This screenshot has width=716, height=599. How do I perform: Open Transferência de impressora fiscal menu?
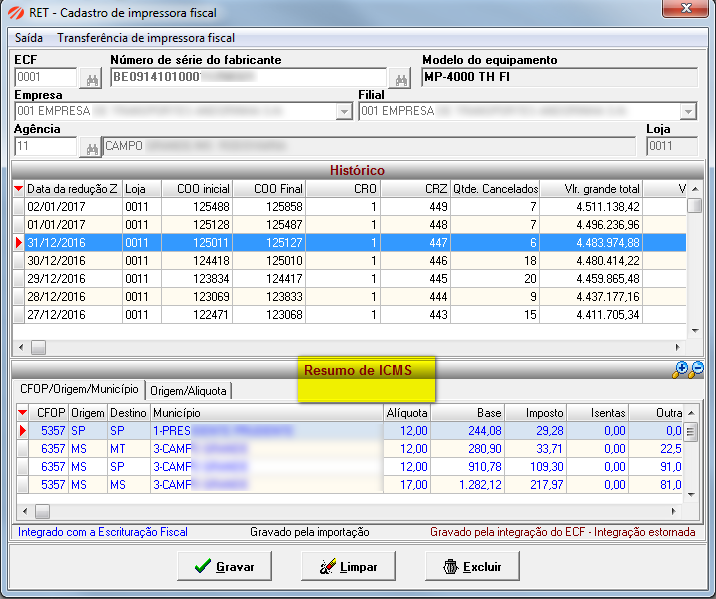click(146, 38)
